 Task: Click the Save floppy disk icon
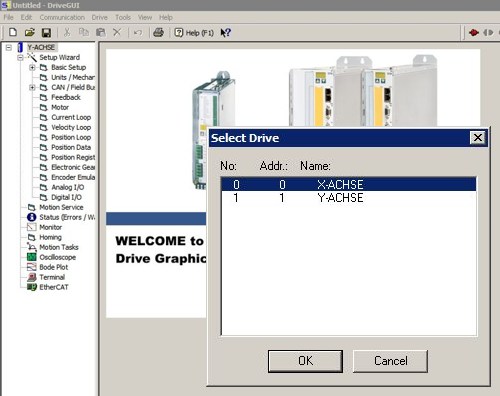tap(46, 32)
